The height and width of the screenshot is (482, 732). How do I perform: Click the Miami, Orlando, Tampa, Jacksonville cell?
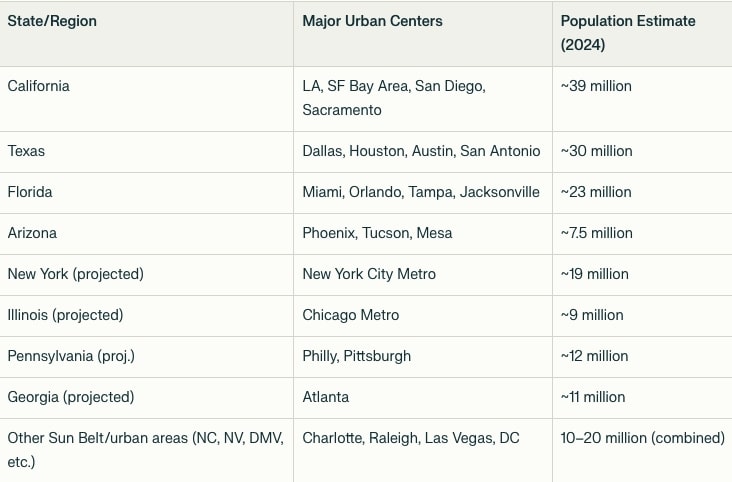pos(421,192)
